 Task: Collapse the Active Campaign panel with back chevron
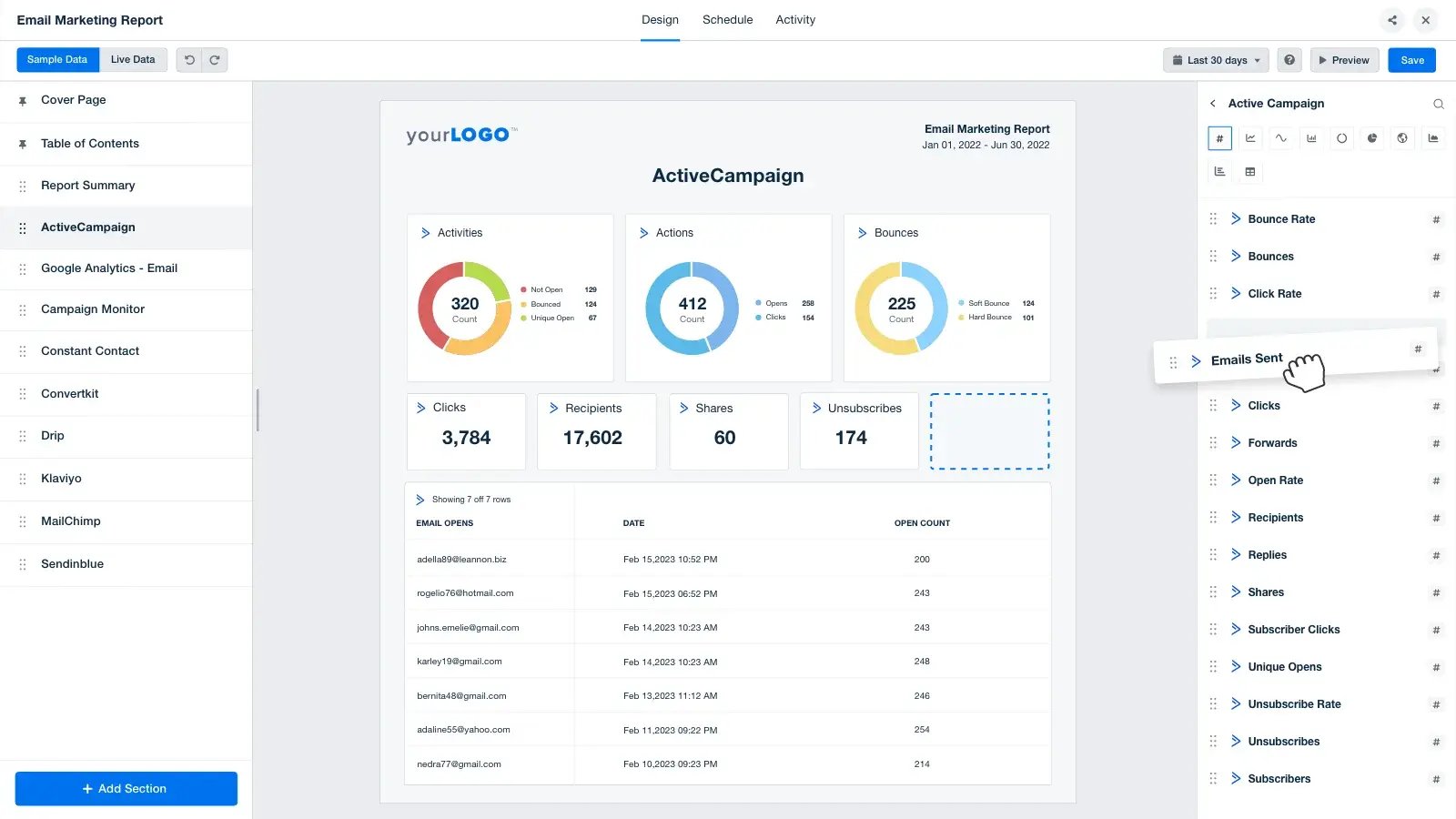coord(1214,104)
